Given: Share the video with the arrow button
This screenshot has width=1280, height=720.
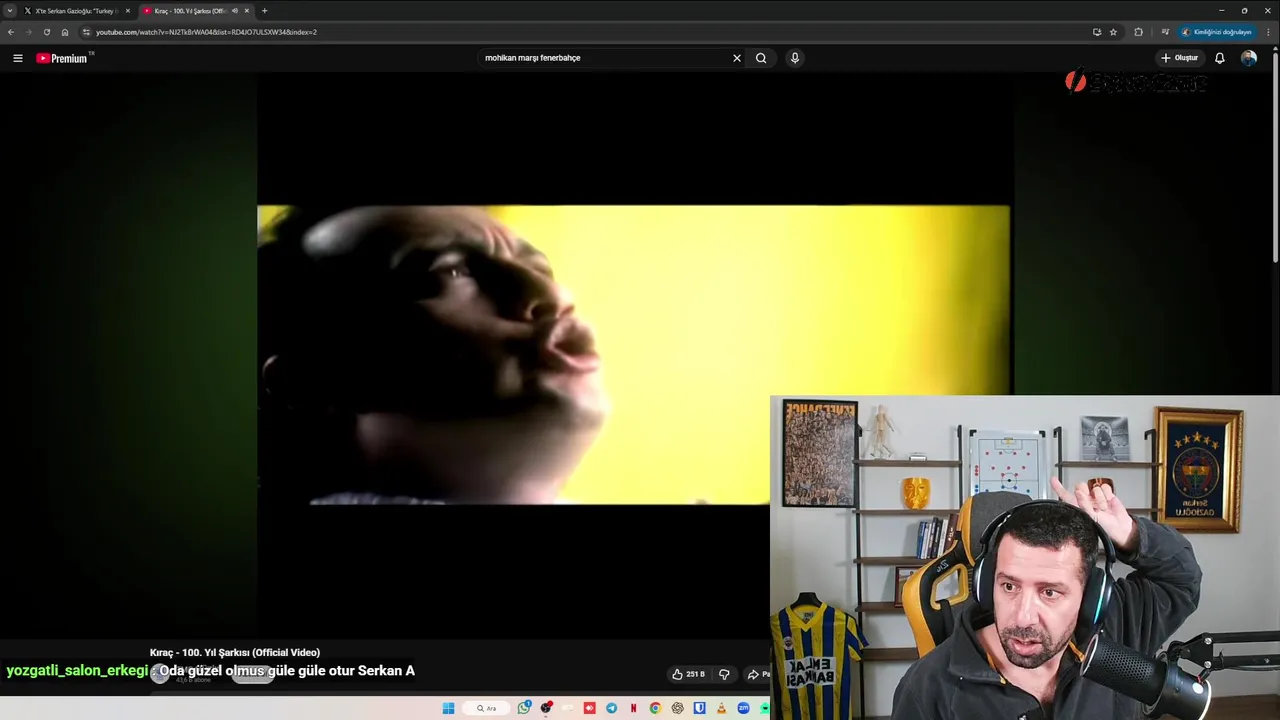Looking at the screenshot, I should pos(757,674).
